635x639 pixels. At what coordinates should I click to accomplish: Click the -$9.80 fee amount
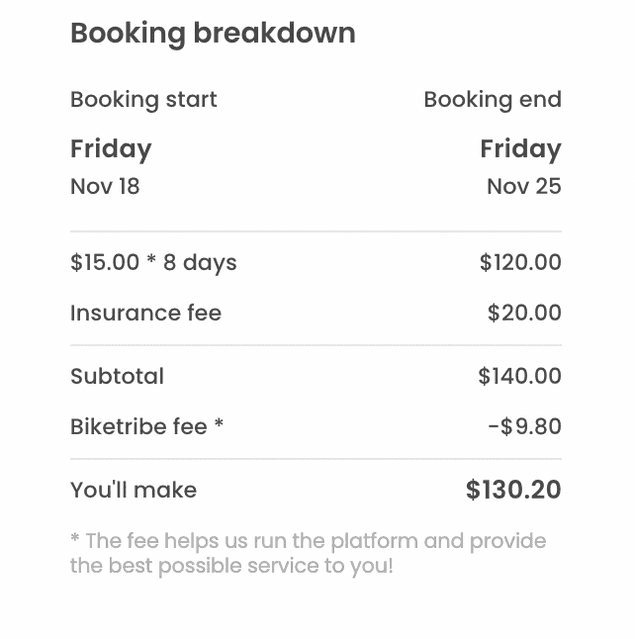(524, 427)
